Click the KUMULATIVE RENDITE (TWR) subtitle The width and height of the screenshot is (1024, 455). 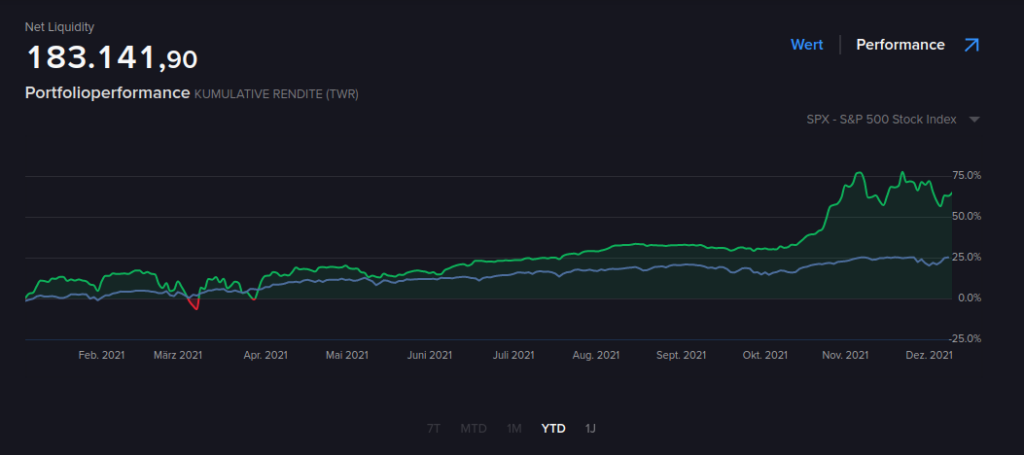[x=276, y=94]
